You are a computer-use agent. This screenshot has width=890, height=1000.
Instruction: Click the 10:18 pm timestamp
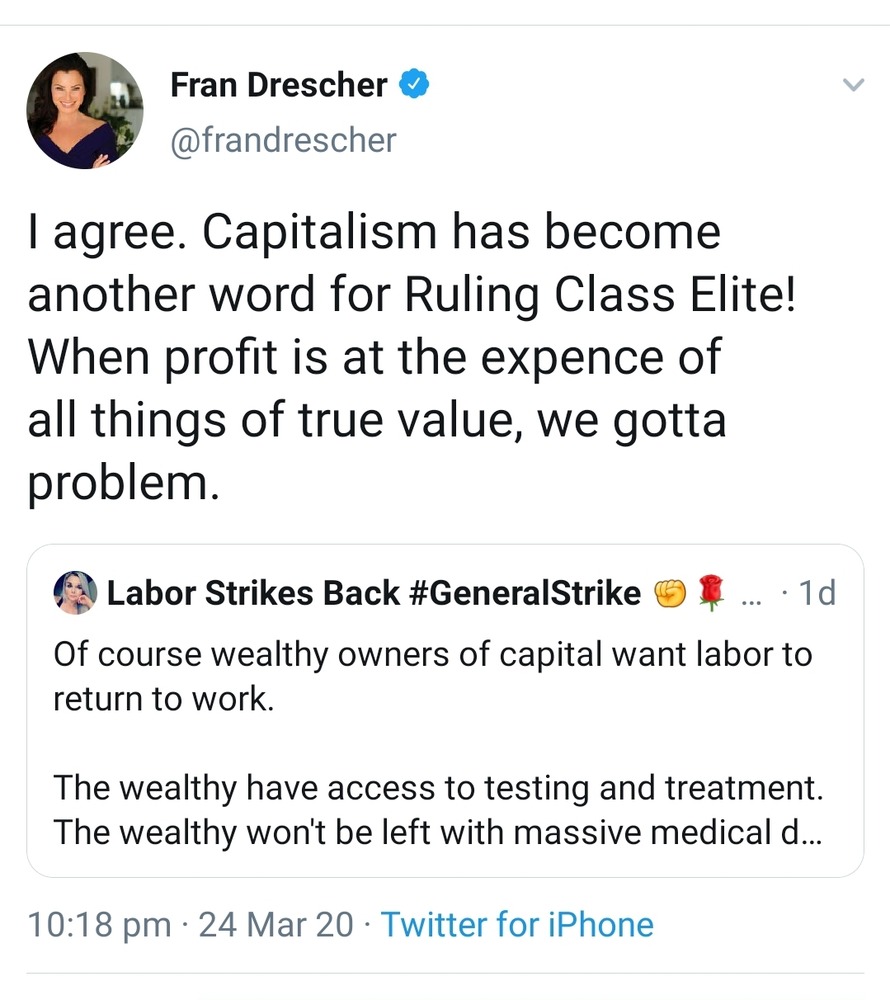click(99, 924)
